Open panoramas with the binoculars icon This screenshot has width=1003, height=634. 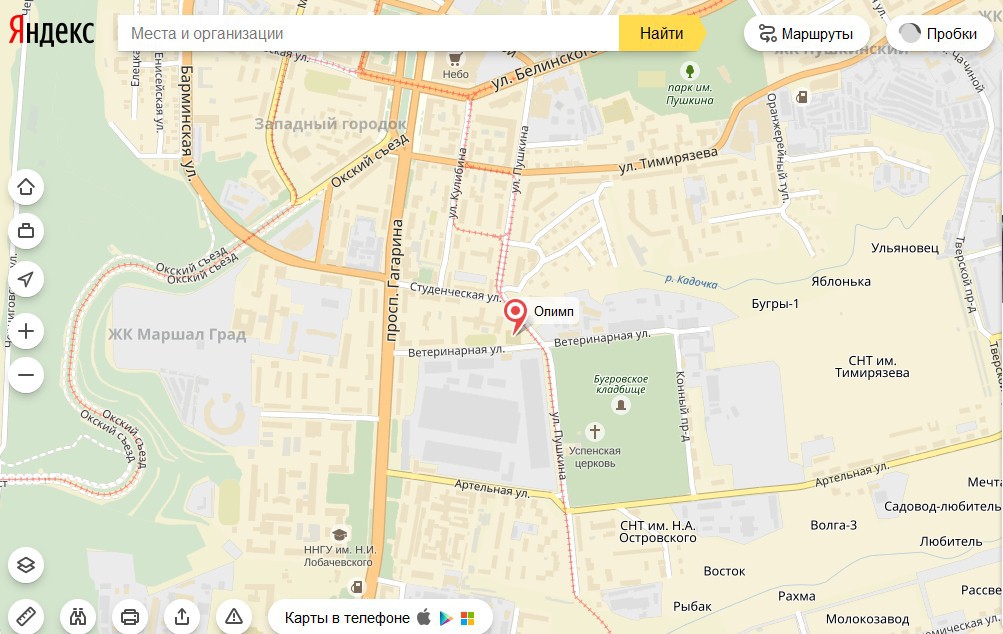click(78, 617)
